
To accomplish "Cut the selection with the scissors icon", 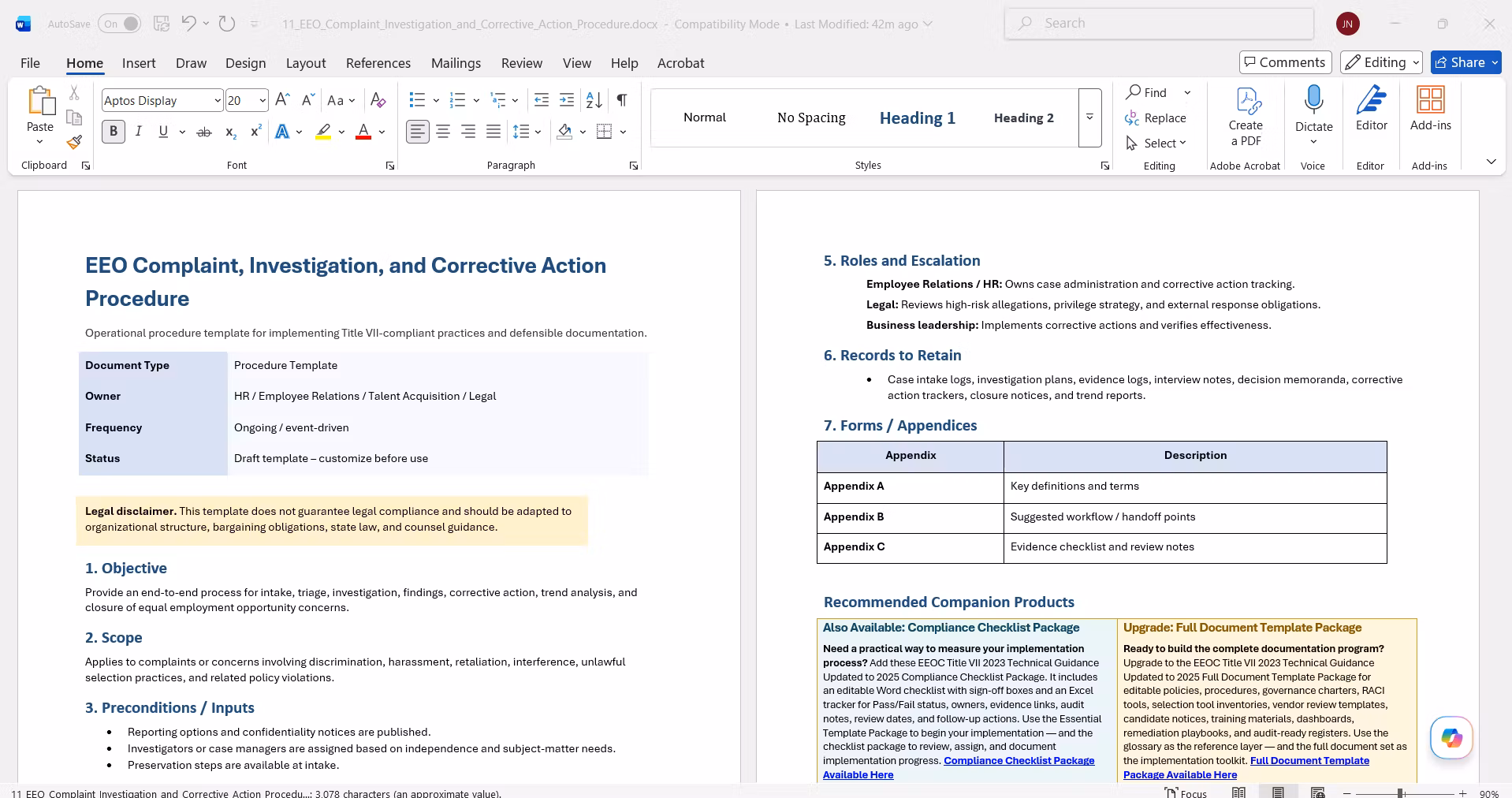I will 74,93.
